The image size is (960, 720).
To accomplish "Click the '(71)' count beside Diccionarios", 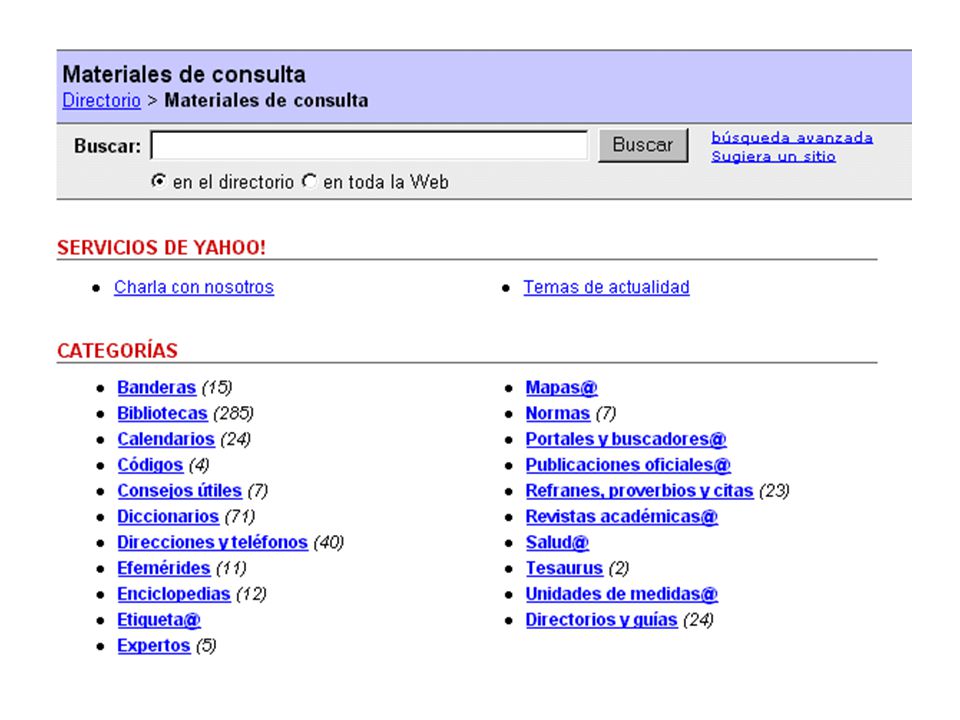I will (239, 516).
